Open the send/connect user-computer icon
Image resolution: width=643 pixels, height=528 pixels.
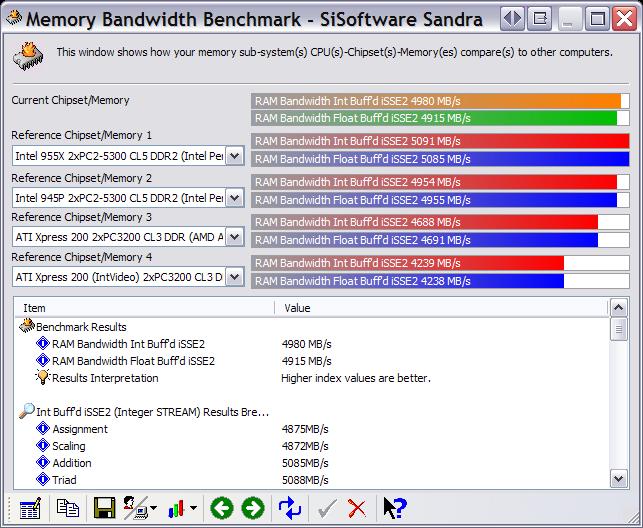pyautogui.click(x=135, y=508)
